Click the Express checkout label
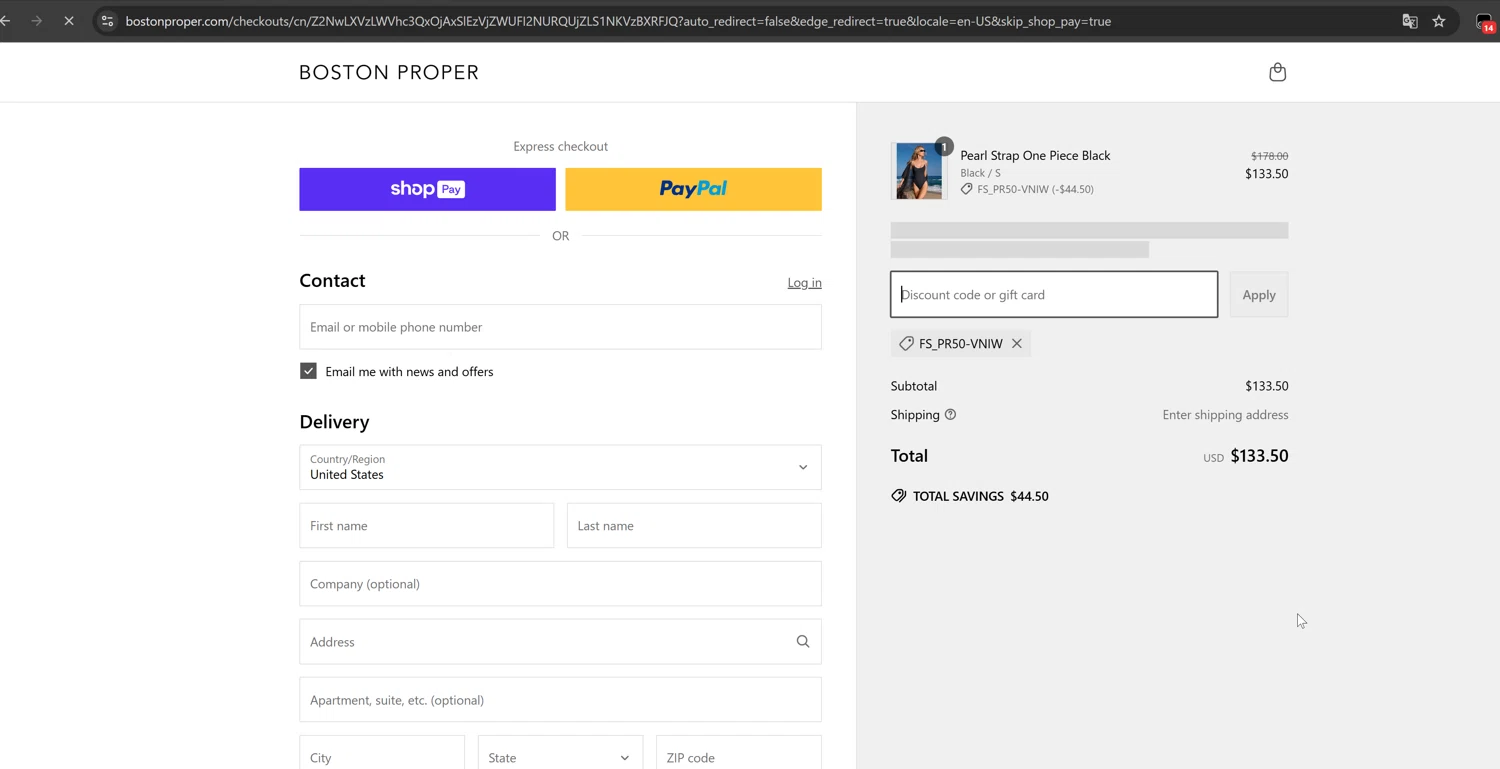1500x769 pixels. pos(560,146)
